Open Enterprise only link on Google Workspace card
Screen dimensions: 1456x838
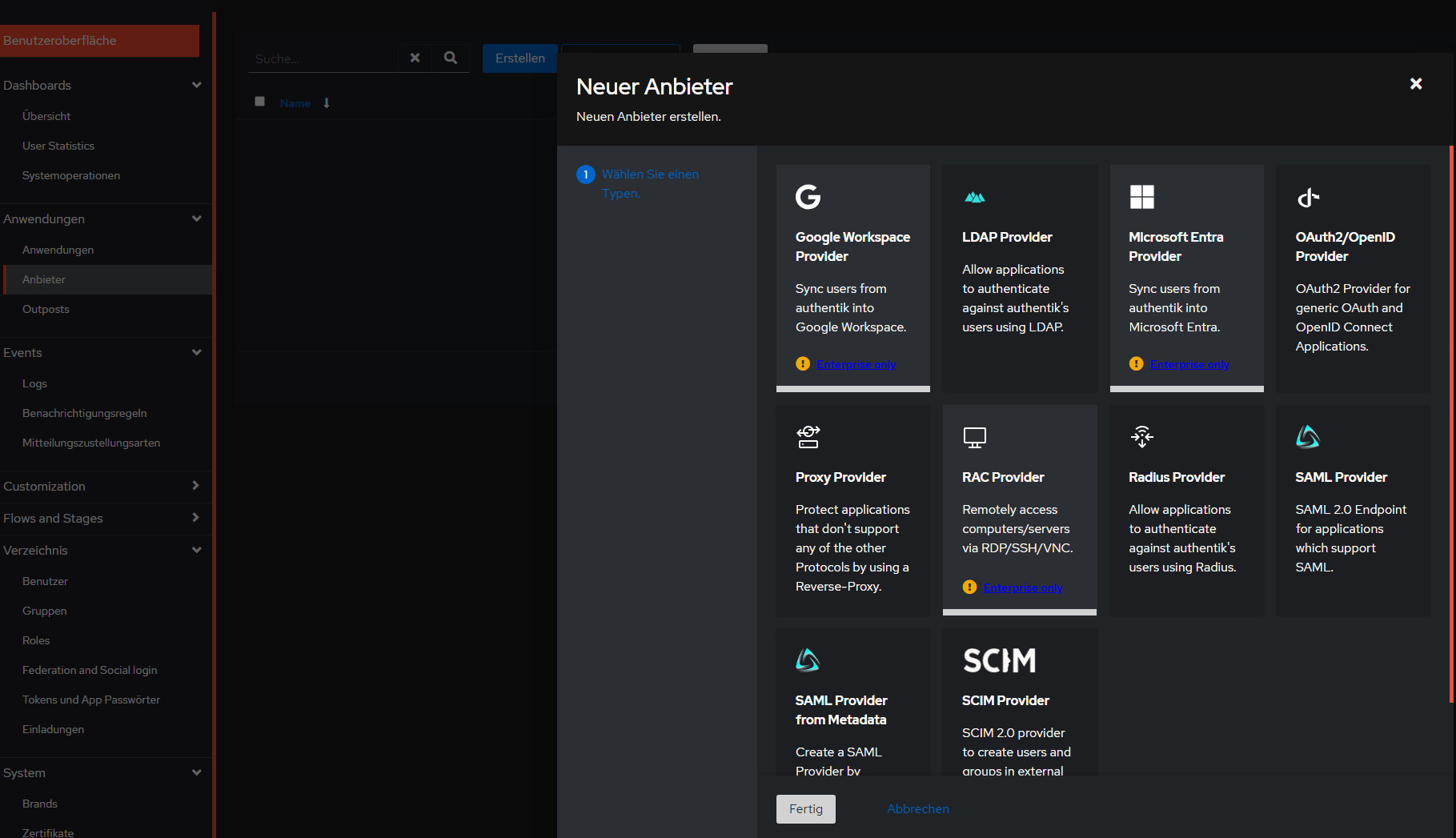click(856, 364)
